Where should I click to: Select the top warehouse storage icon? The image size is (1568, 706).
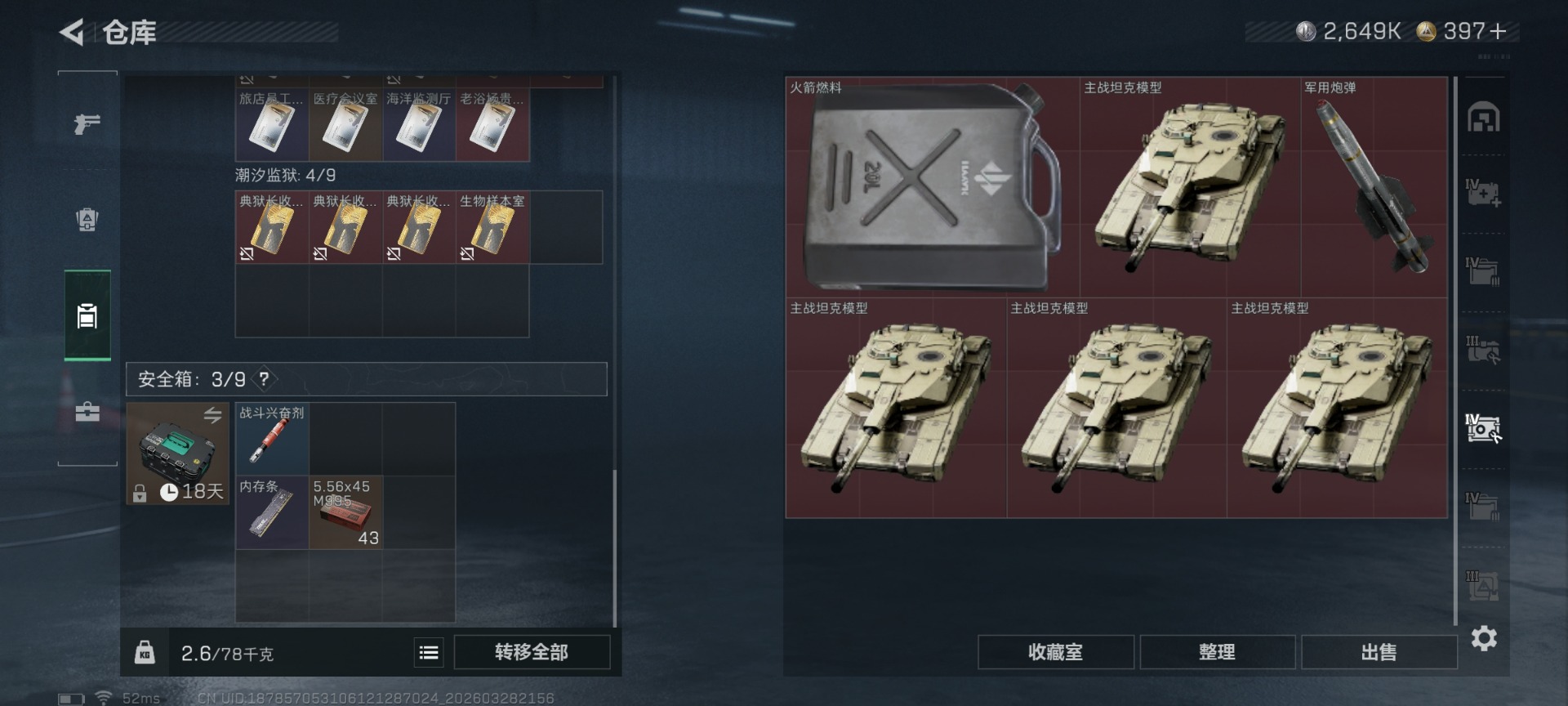point(1483,117)
